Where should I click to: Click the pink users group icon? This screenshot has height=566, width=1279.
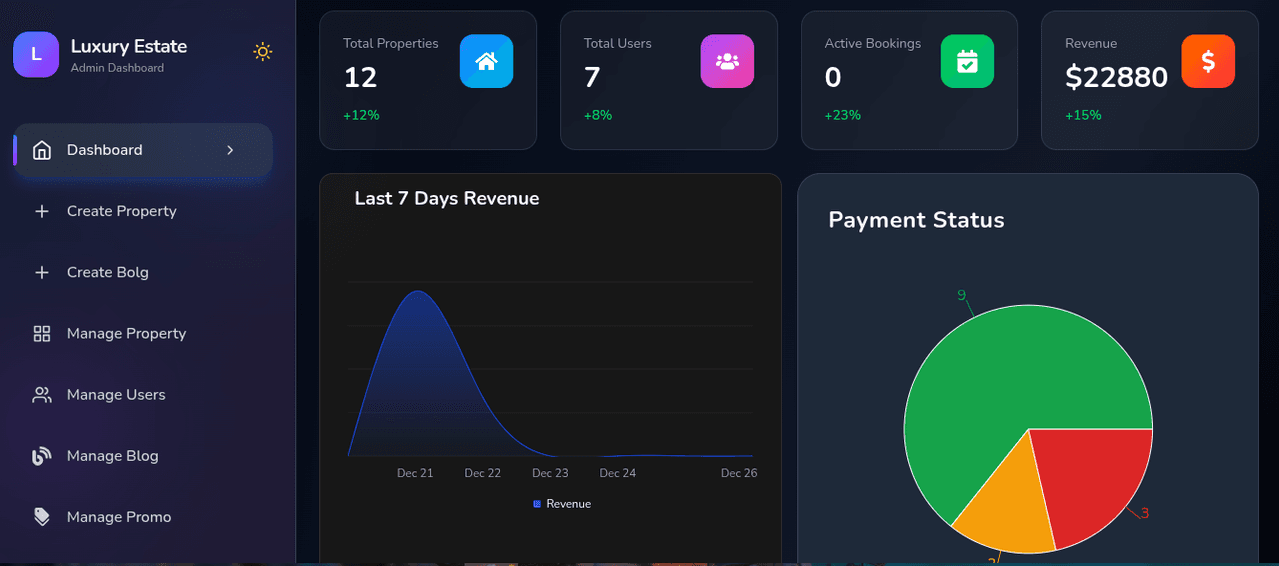click(727, 61)
